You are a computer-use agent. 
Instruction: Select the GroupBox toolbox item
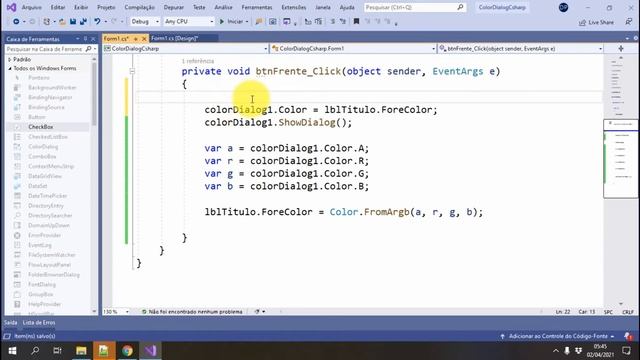pyautogui.click(x=40, y=294)
